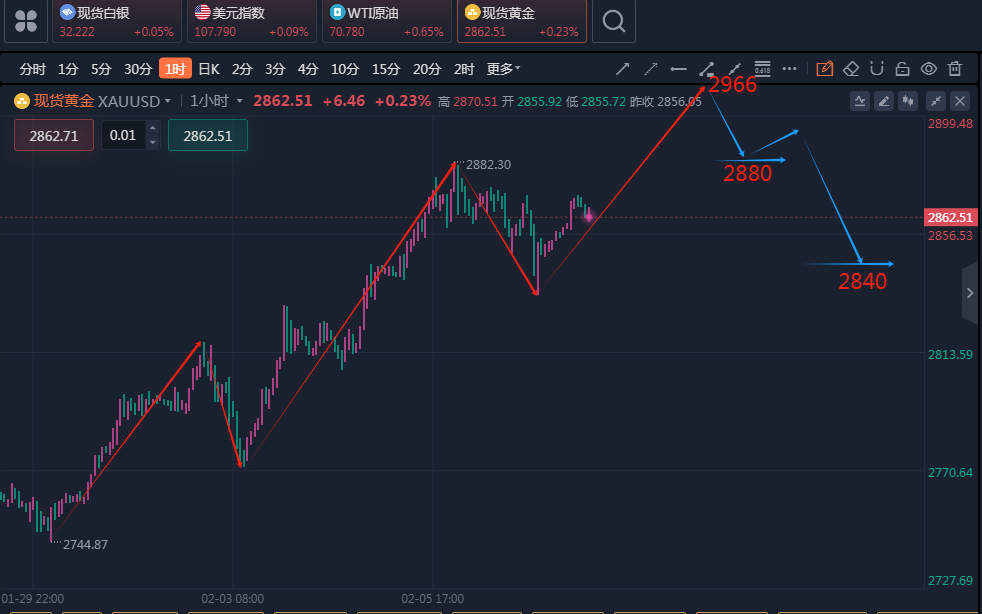Click the green buy price 2862.51 button
This screenshot has height=614, width=982.
[207, 135]
